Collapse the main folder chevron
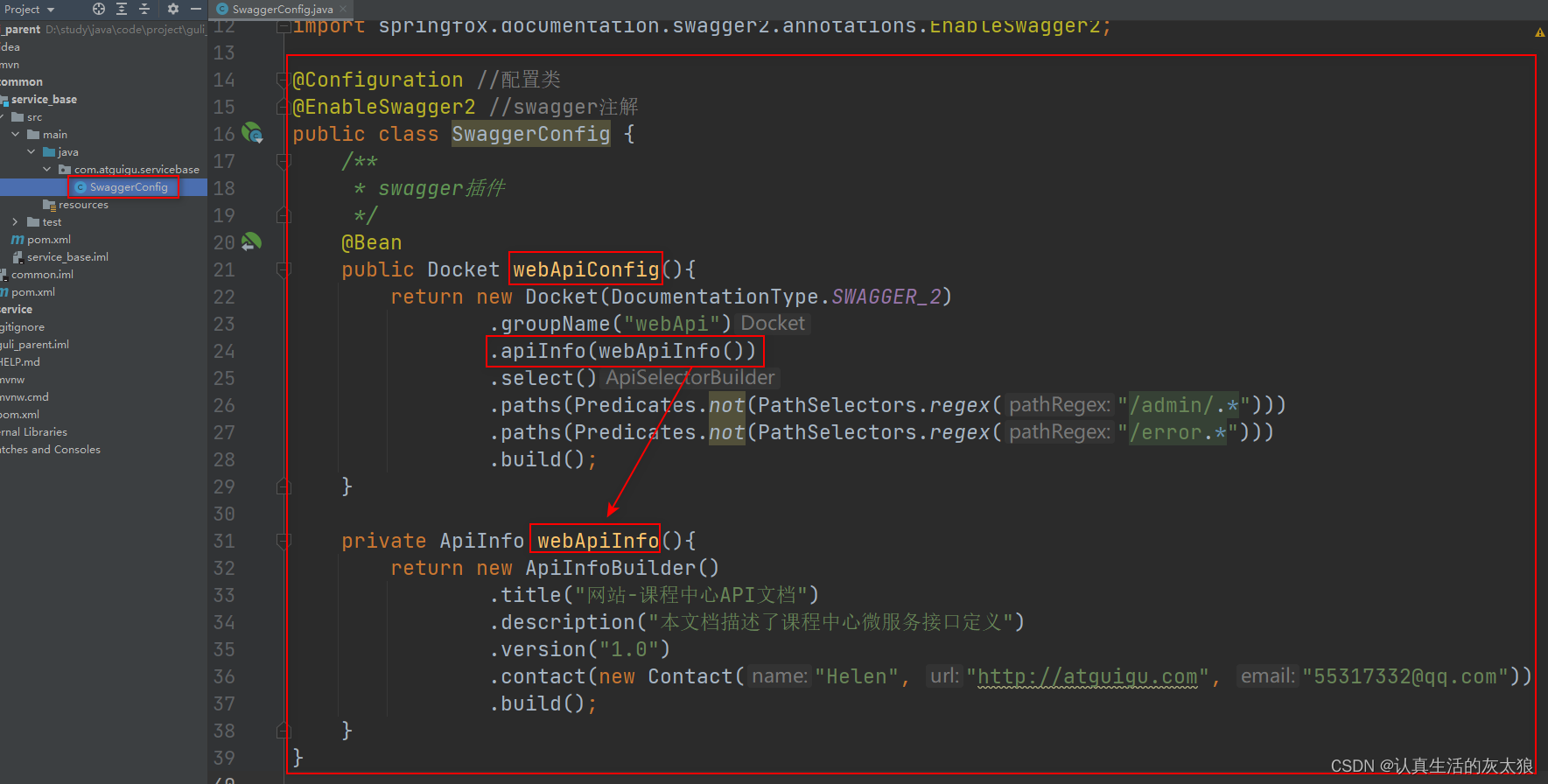Image resolution: width=1548 pixels, height=784 pixels. click(x=16, y=134)
